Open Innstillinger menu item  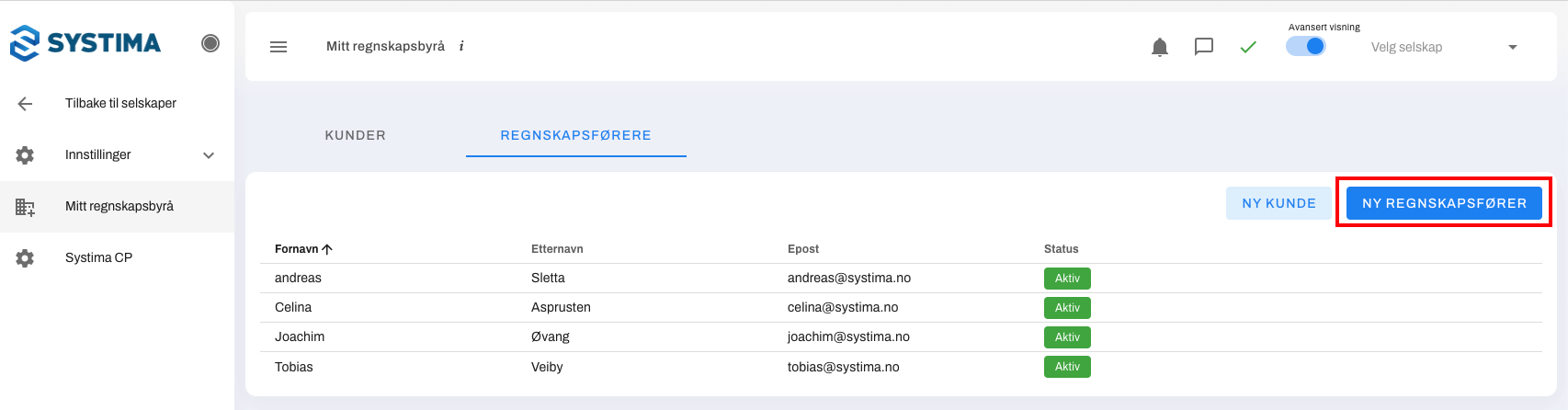tap(117, 155)
